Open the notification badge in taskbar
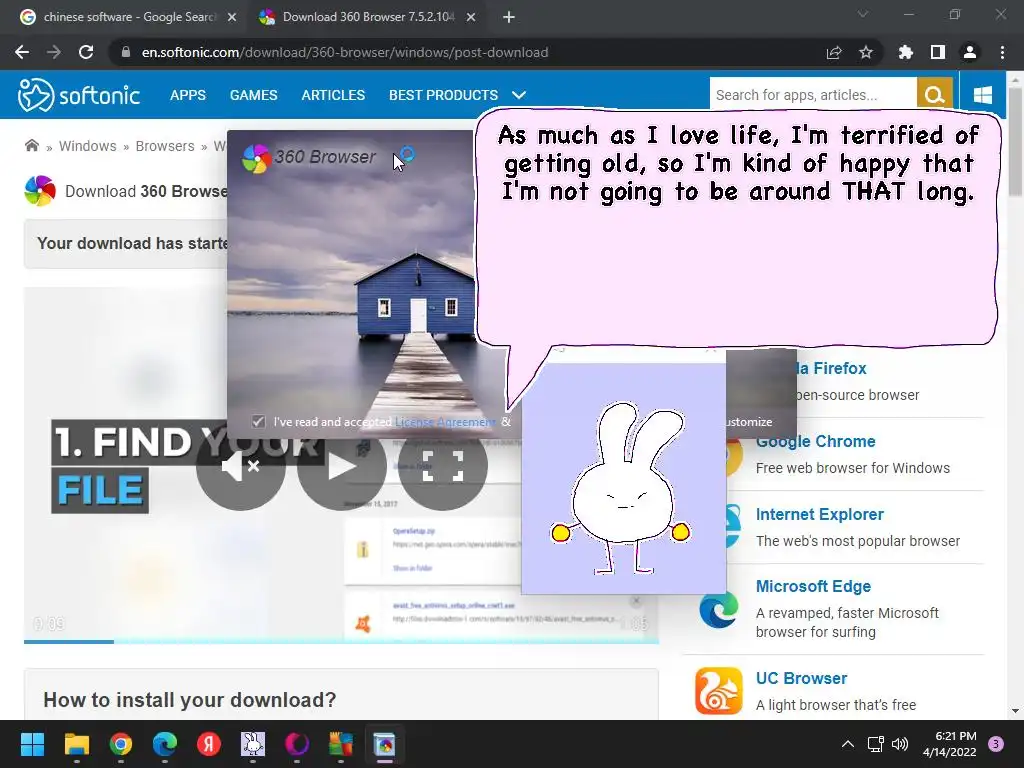The width and height of the screenshot is (1024, 768). (996, 744)
